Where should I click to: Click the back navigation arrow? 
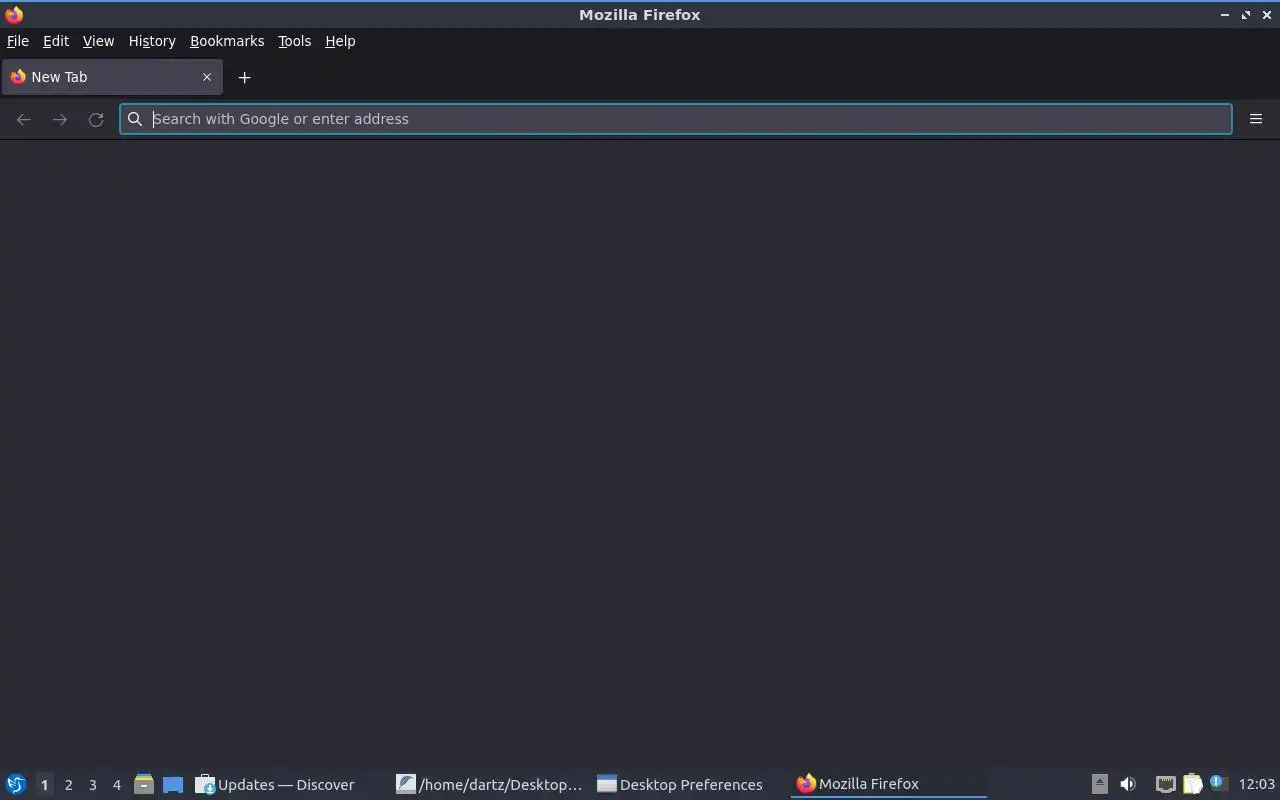point(24,119)
